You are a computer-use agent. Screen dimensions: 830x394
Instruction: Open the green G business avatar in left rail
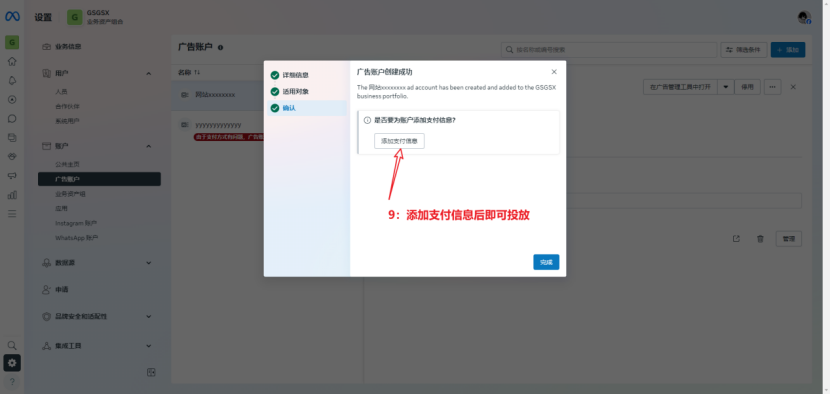(12, 42)
